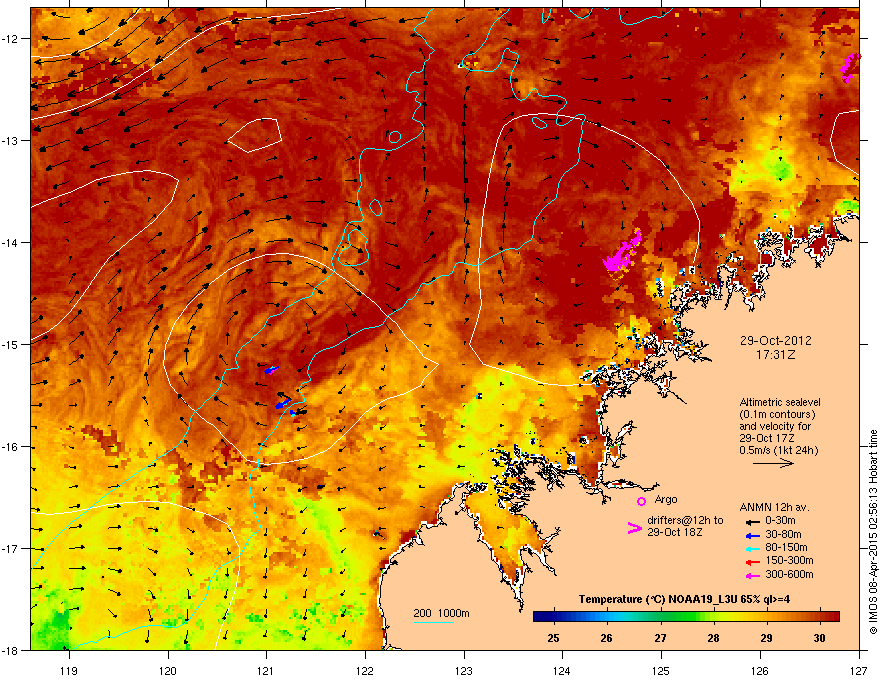The width and height of the screenshot is (880, 680).
Task: Click the latitude axis label -12
Action: 11,39
